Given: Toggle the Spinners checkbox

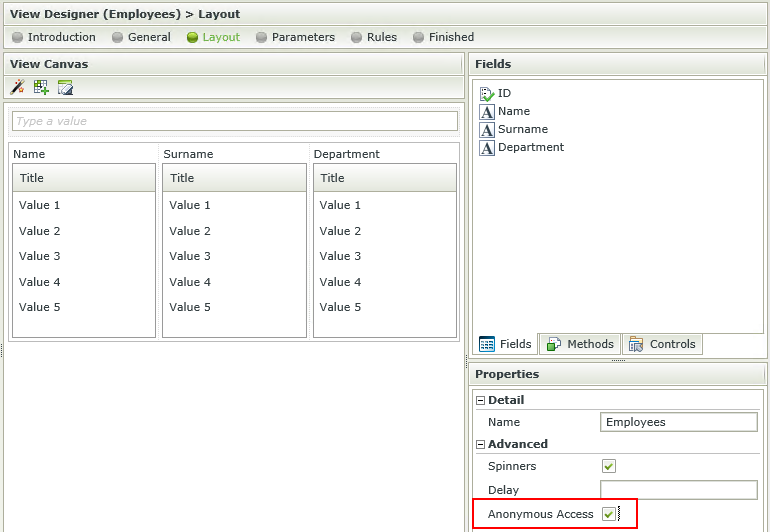Looking at the screenshot, I should pyautogui.click(x=609, y=466).
